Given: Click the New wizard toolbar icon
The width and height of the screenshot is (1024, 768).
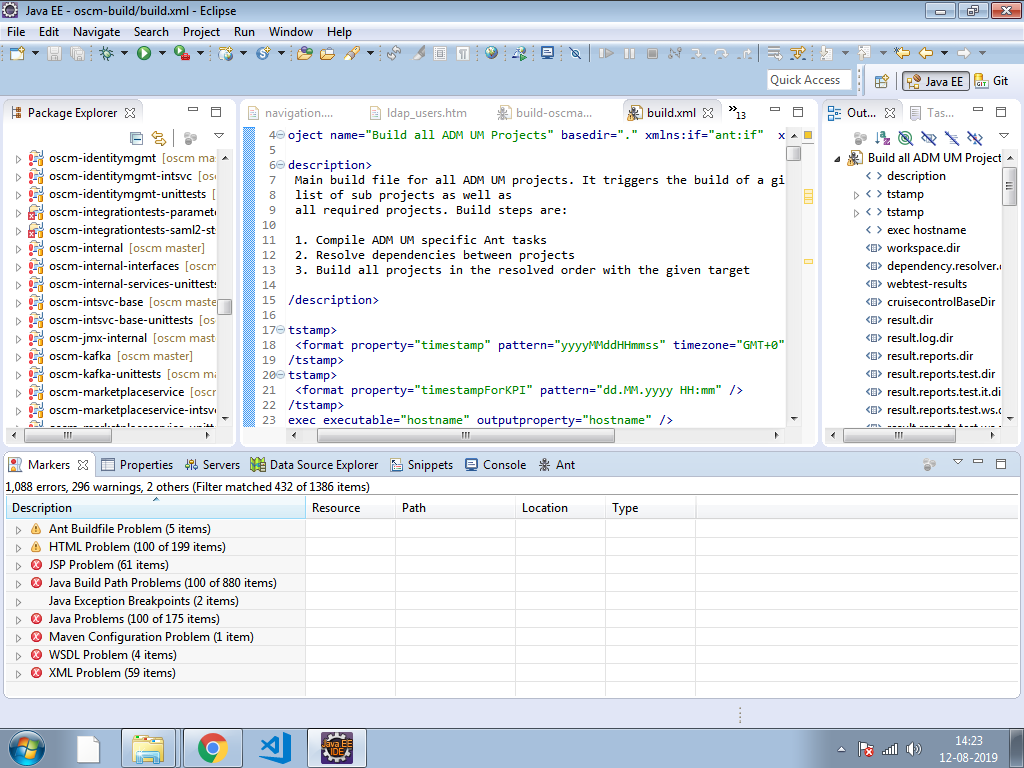Looking at the screenshot, I should (x=17, y=54).
